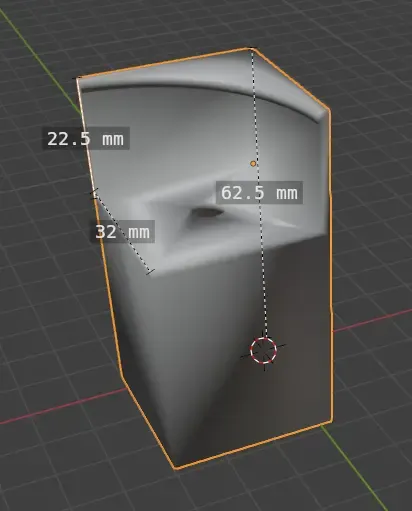Click the orange object origin dot

(x=253, y=163)
